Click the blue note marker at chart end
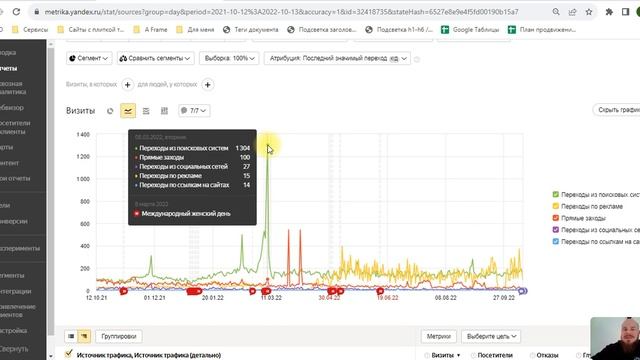The image size is (640, 360). 522,291
